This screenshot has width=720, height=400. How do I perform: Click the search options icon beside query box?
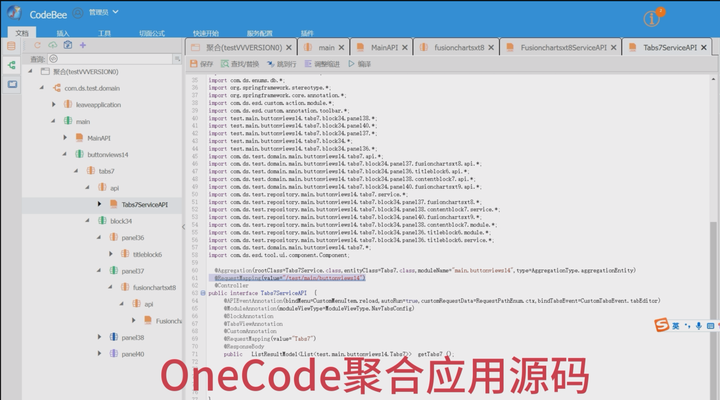[x=177, y=59]
